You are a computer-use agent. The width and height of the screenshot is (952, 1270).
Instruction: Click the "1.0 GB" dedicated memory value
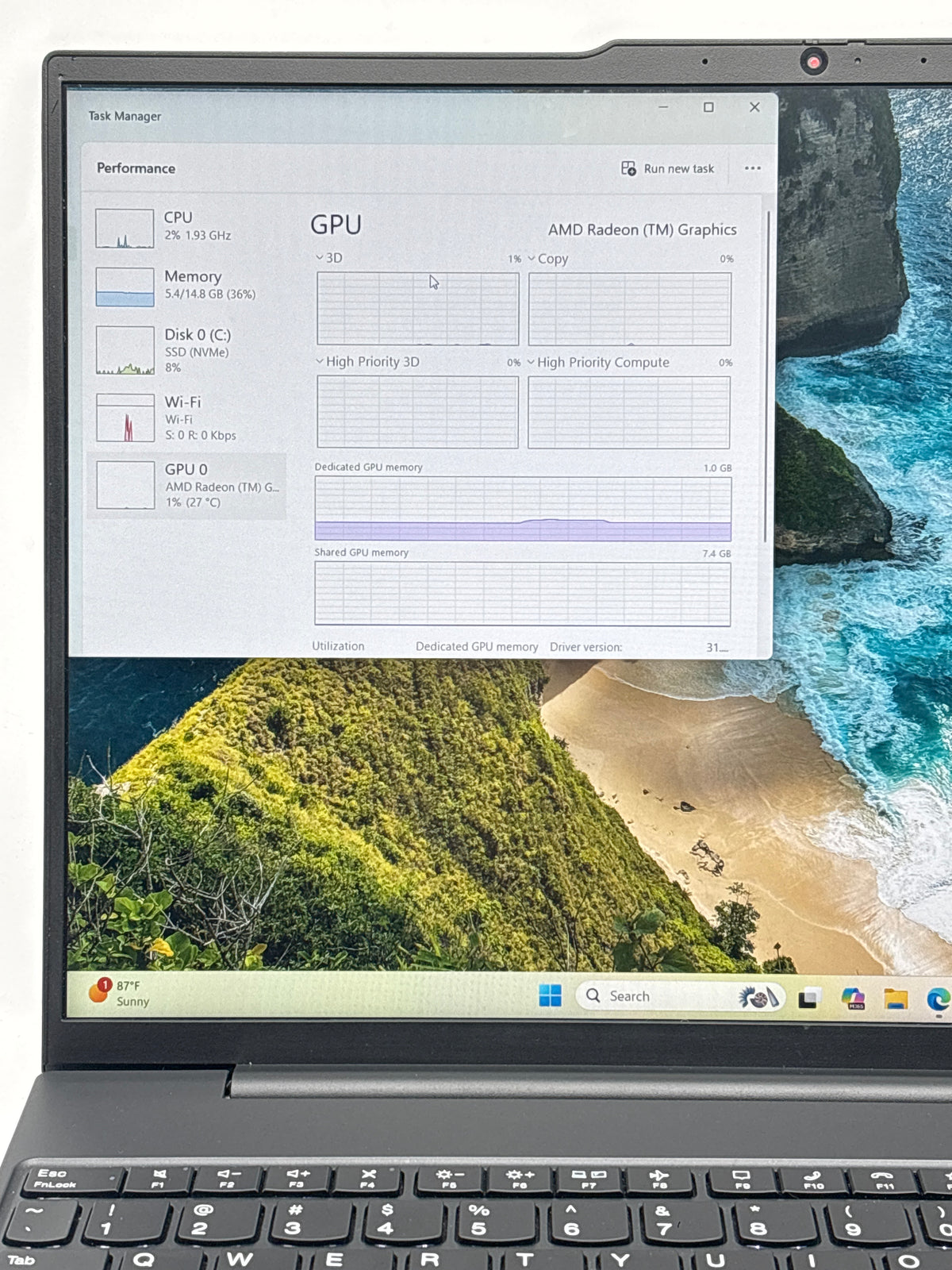pyautogui.click(x=718, y=468)
